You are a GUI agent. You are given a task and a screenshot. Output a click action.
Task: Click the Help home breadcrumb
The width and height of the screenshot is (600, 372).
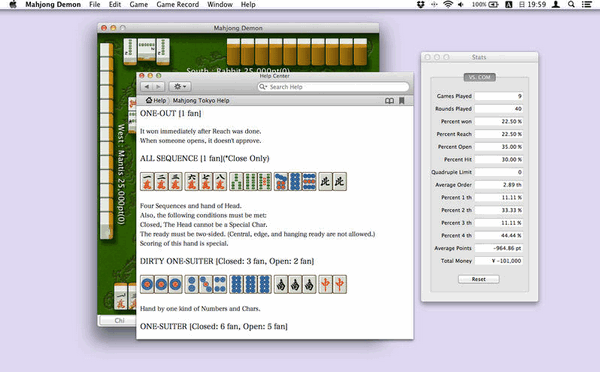pos(156,101)
